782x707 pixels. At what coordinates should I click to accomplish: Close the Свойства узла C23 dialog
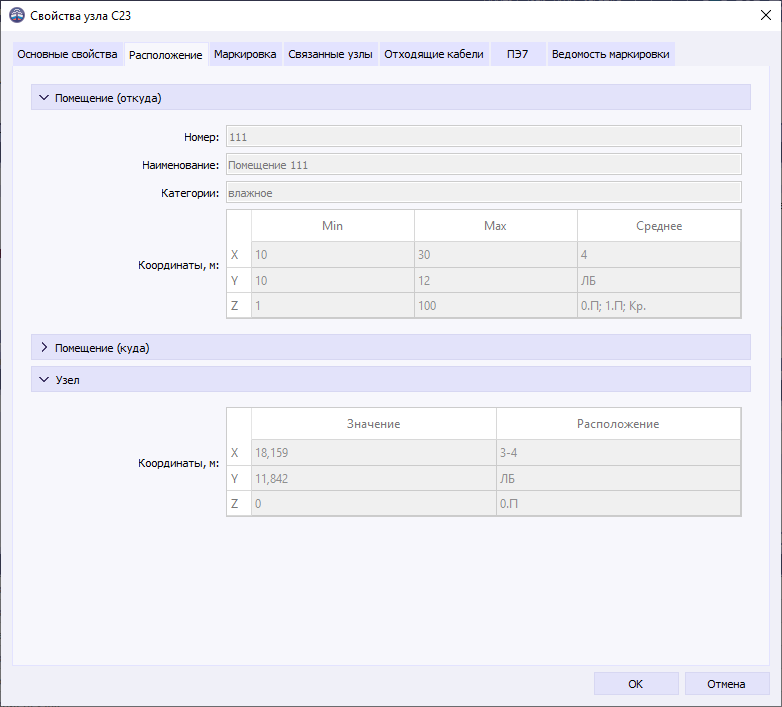point(766,15)
